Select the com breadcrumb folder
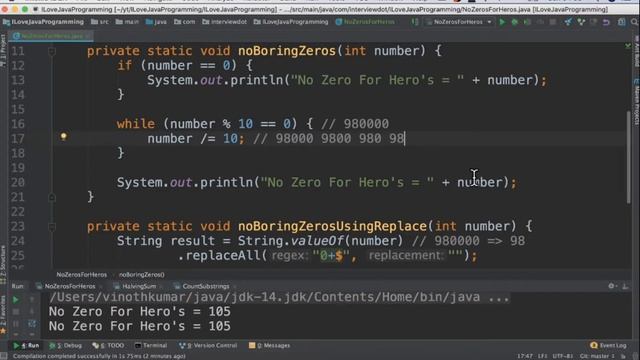 tap(185, 22)
